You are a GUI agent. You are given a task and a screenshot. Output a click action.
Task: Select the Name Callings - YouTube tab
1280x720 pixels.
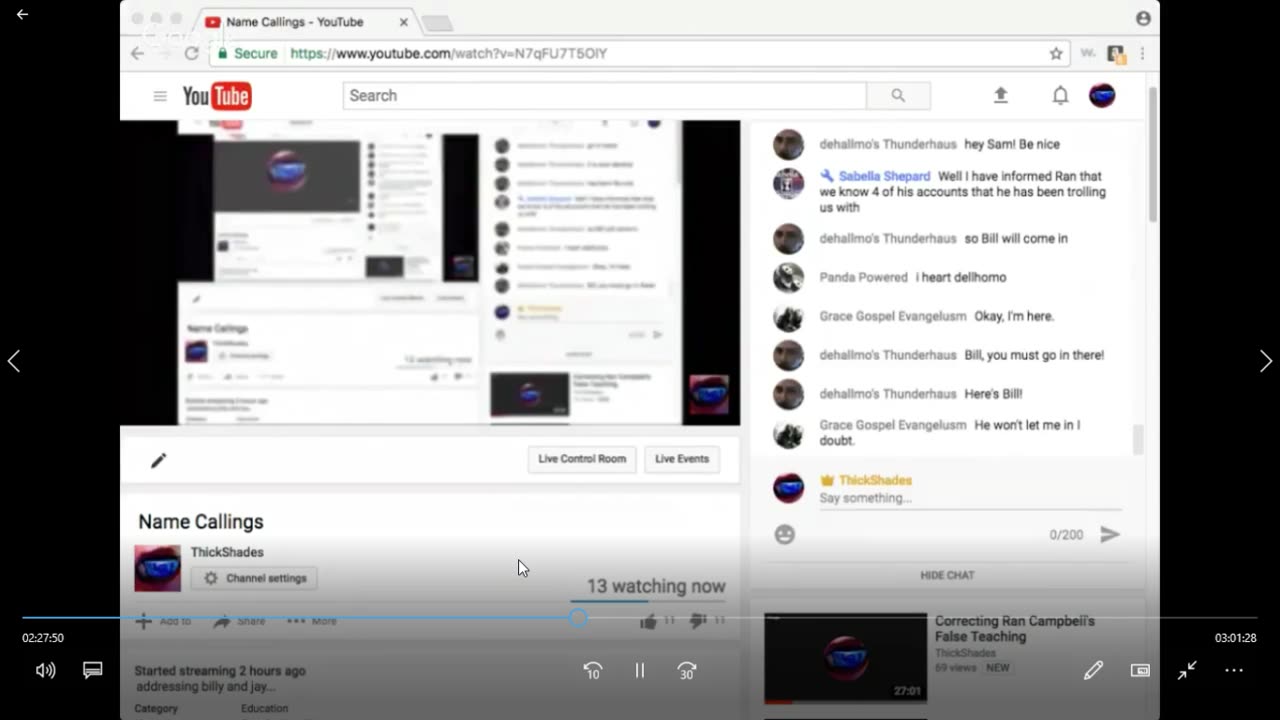[303, 22]
